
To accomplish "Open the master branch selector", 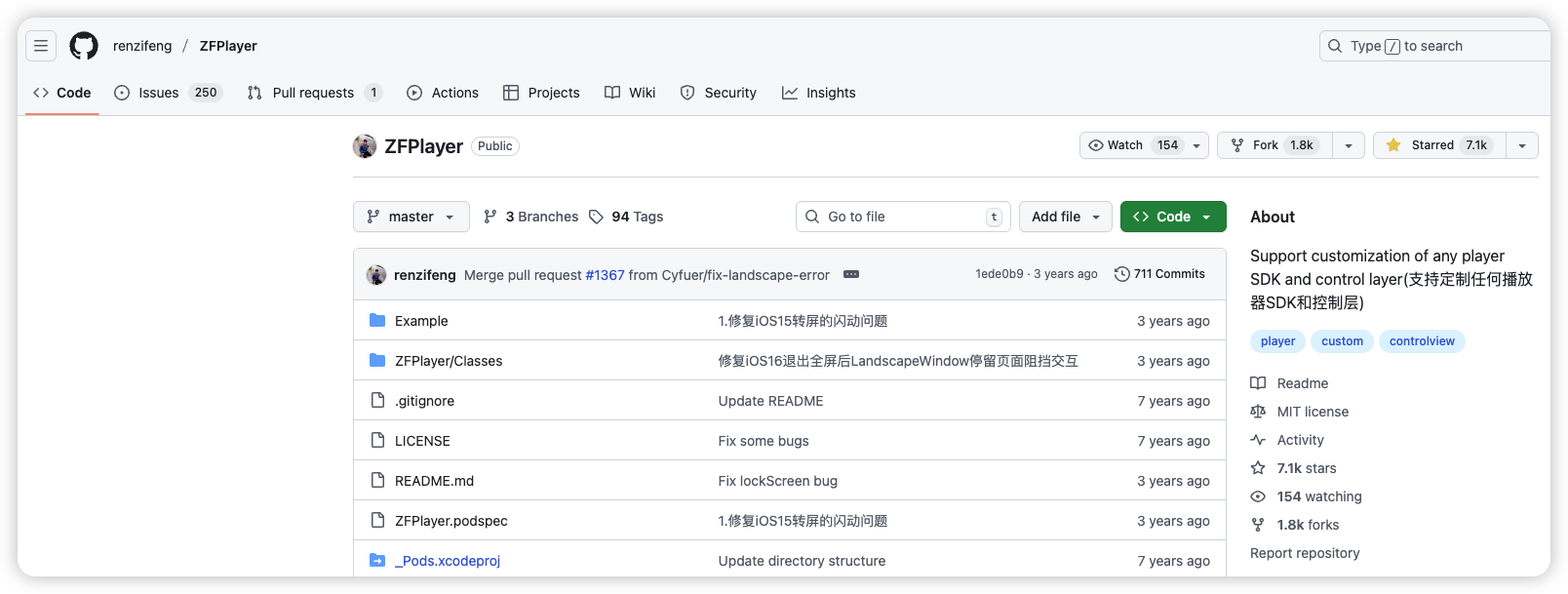I will pyautogui.click(x=412, y=217).
